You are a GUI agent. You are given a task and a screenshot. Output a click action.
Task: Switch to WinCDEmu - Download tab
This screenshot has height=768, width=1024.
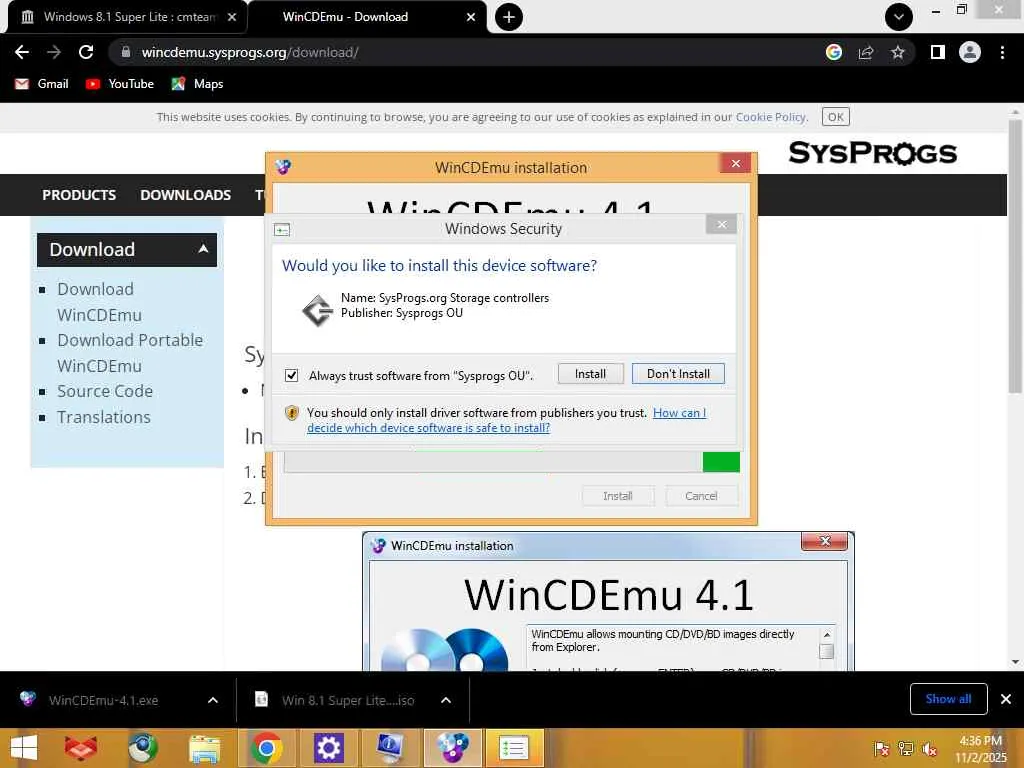(x=367, y=17)
